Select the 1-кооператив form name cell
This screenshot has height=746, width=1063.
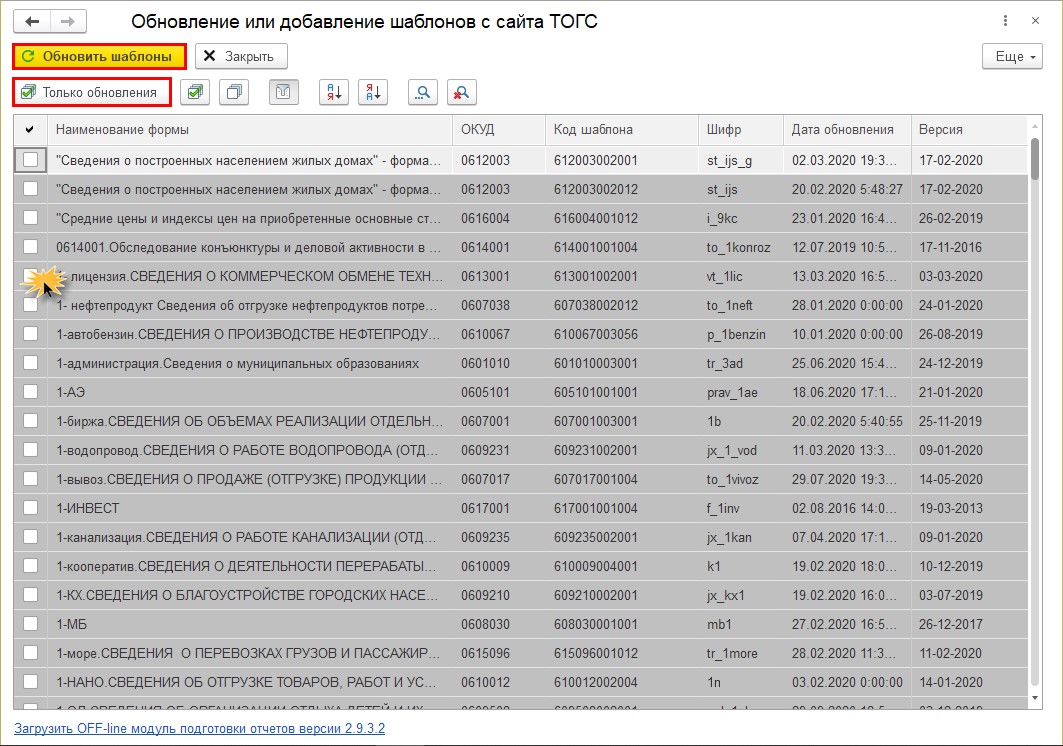click(x=249, y=566)
